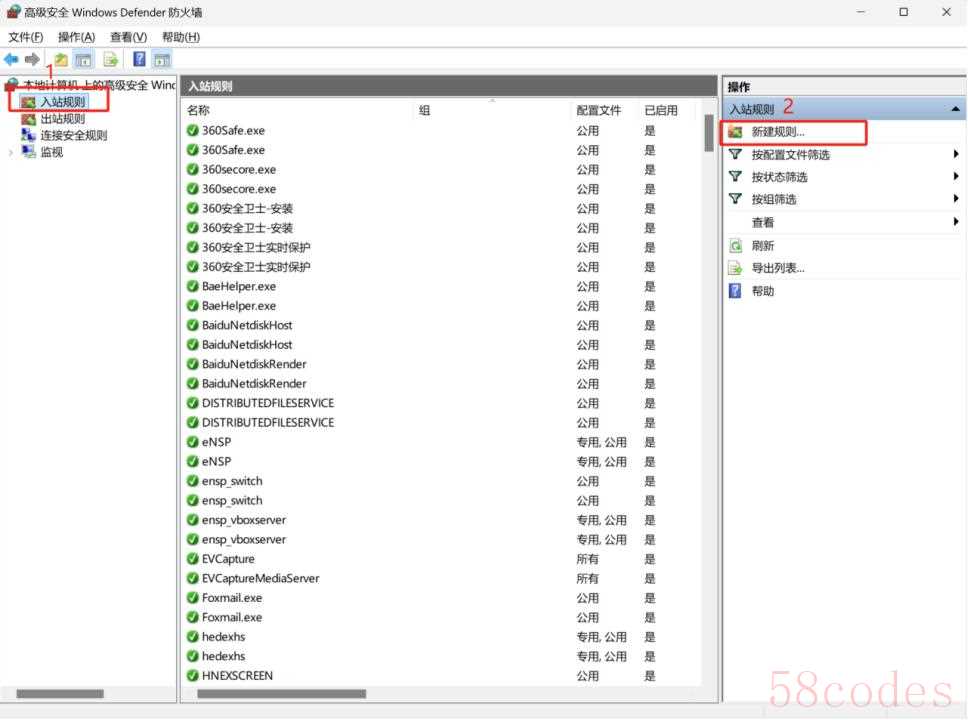Open the 按组筛选 submenu arrow
The width and height of the screenshot is (968, 720).
pyautogui.click(x=956, y=199)
